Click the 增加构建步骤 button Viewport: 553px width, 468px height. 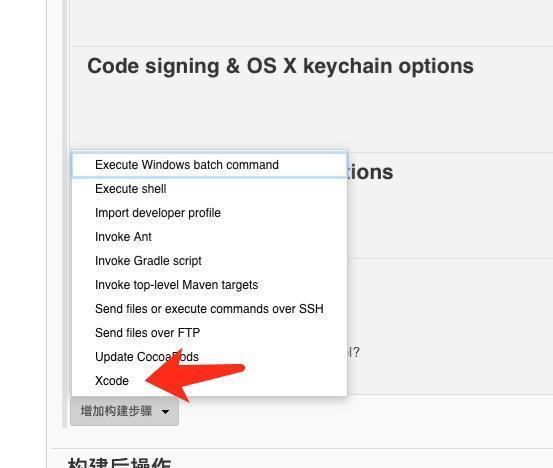(x=124, y=411)
